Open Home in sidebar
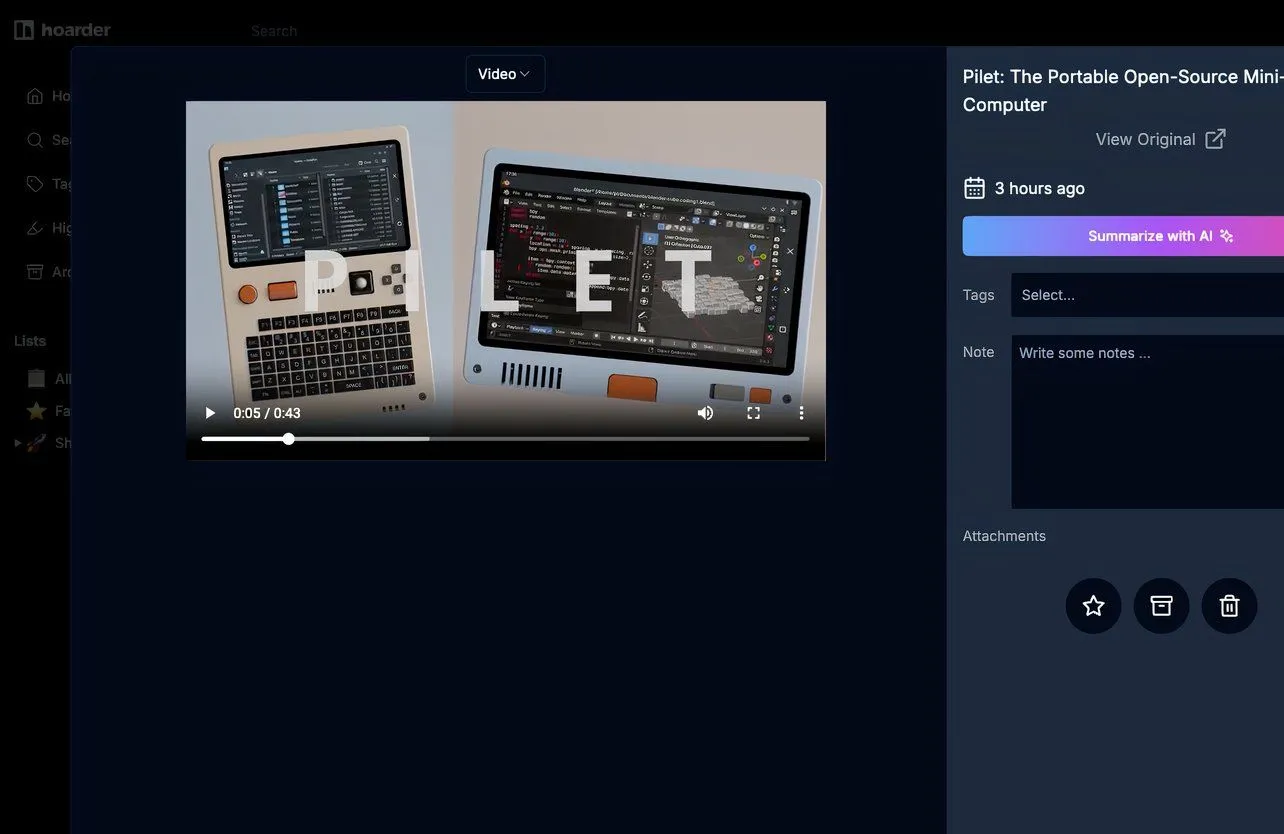1284x834 pixels. 48,96
